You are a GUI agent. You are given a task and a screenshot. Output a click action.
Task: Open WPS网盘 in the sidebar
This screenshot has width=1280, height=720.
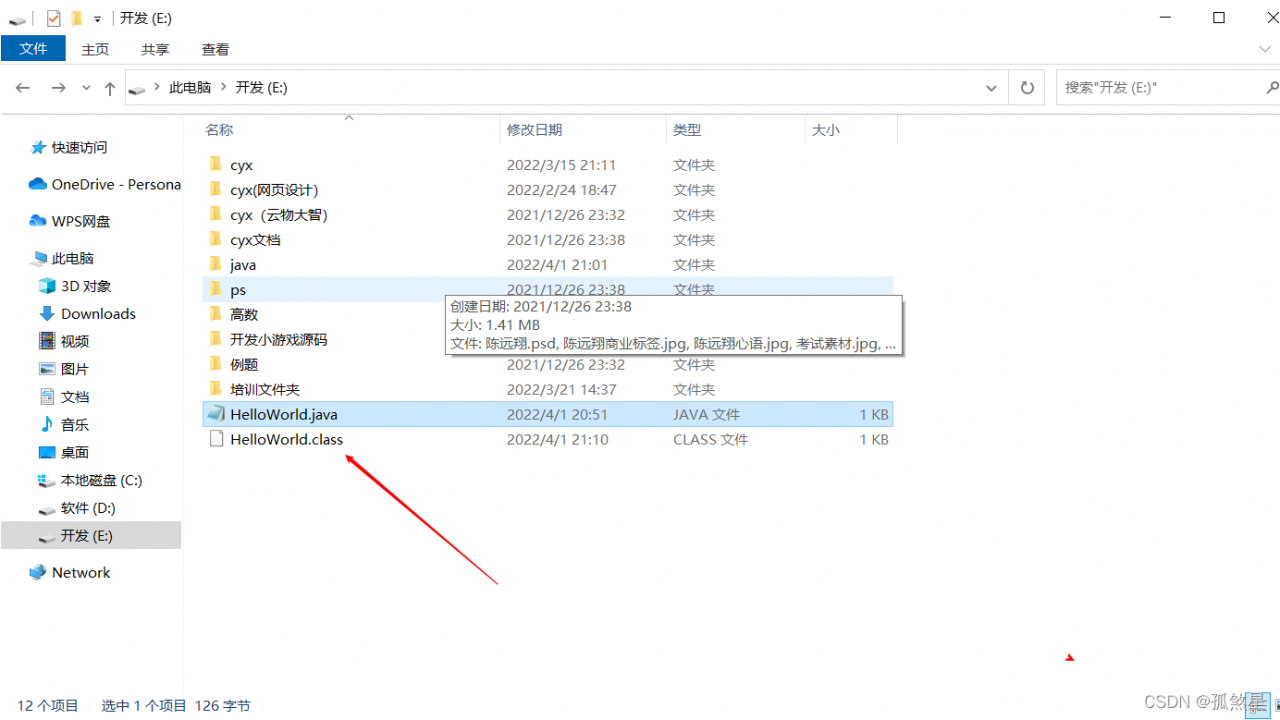pyautogui.click(x=81, y=221)
